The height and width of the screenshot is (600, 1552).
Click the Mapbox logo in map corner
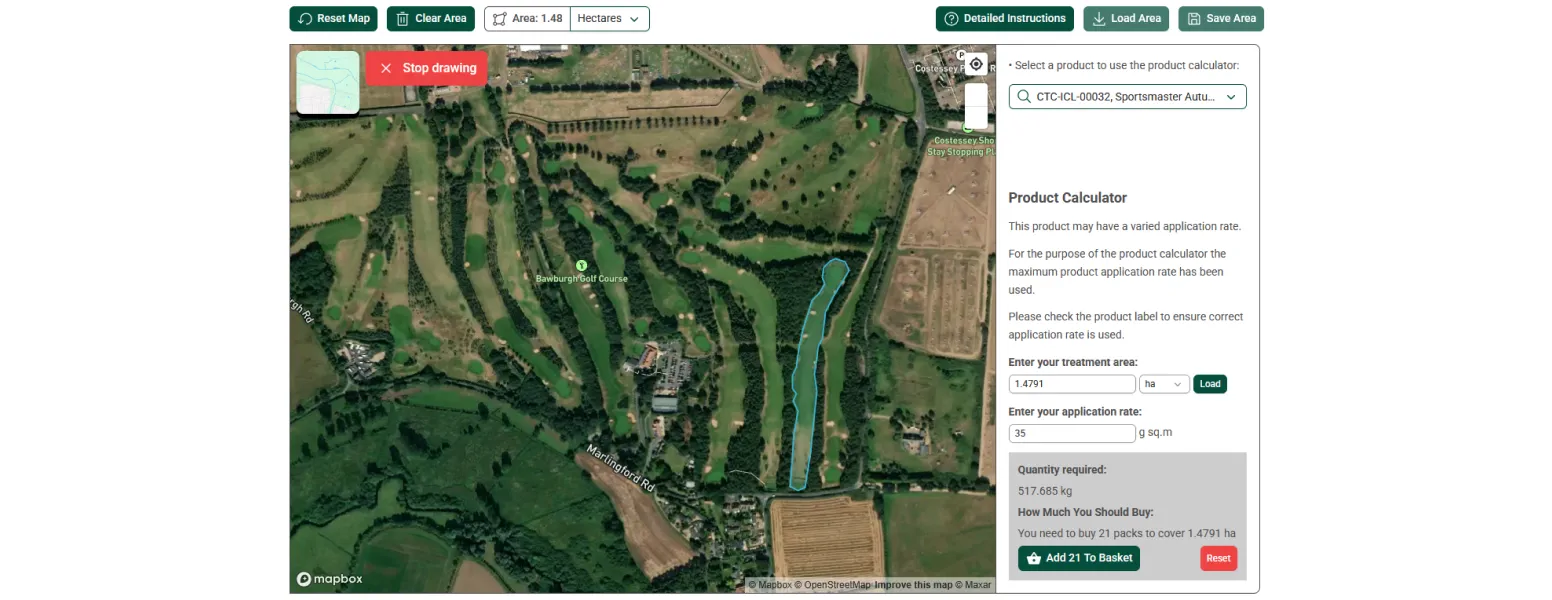tap(329, 579)
